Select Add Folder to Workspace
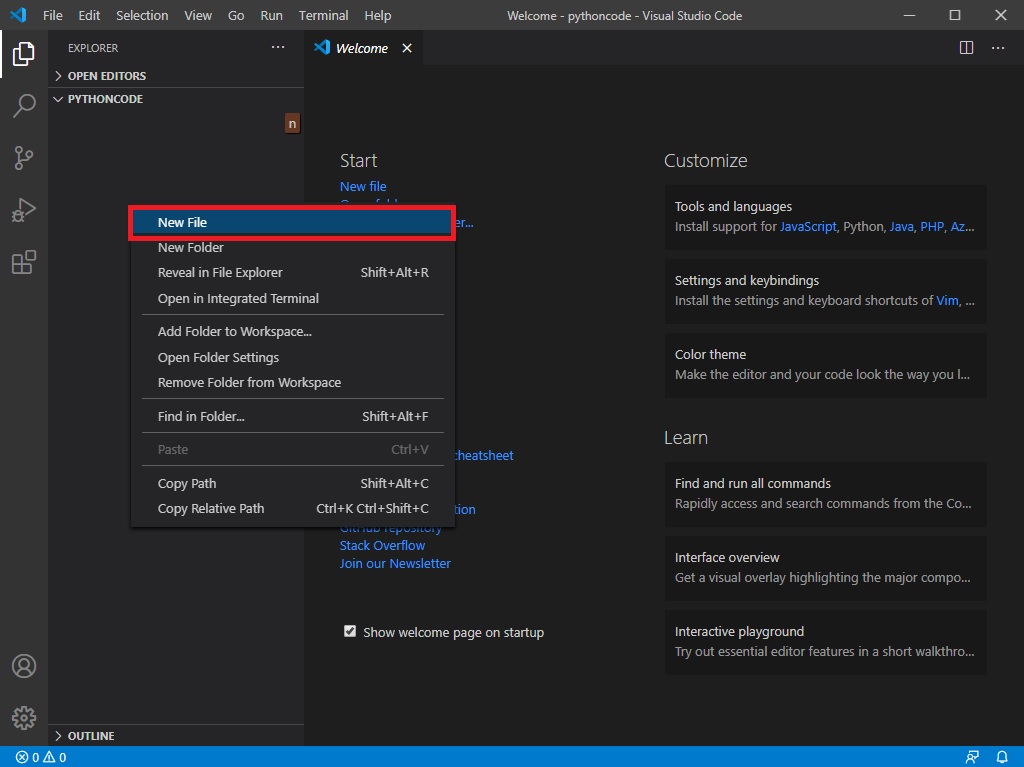Viewport: 1024px width, 767px height. pyautogui.click(x=292, y=332)
